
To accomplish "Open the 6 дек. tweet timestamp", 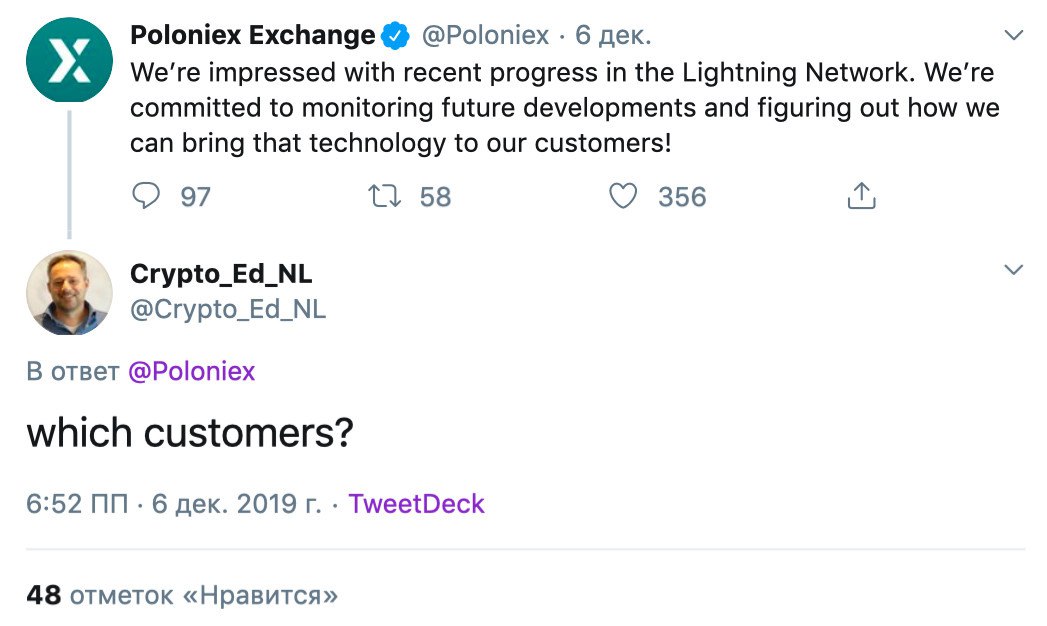I will (x=613, y=35).
